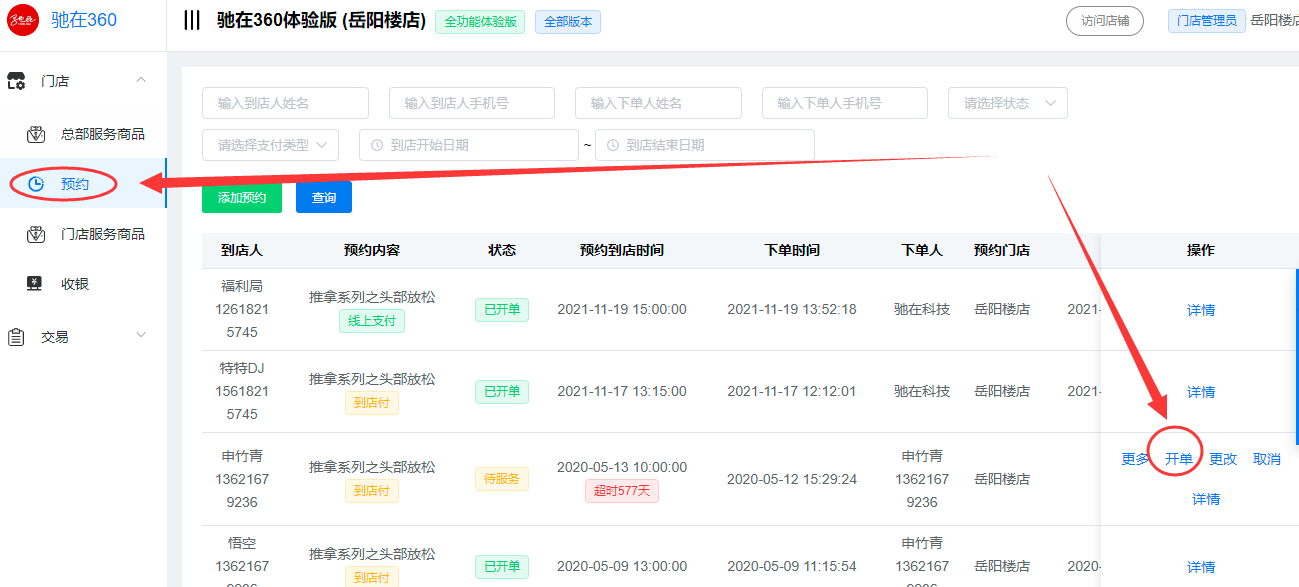Click the 访问店铺 button

click(x=1105, y=21)
